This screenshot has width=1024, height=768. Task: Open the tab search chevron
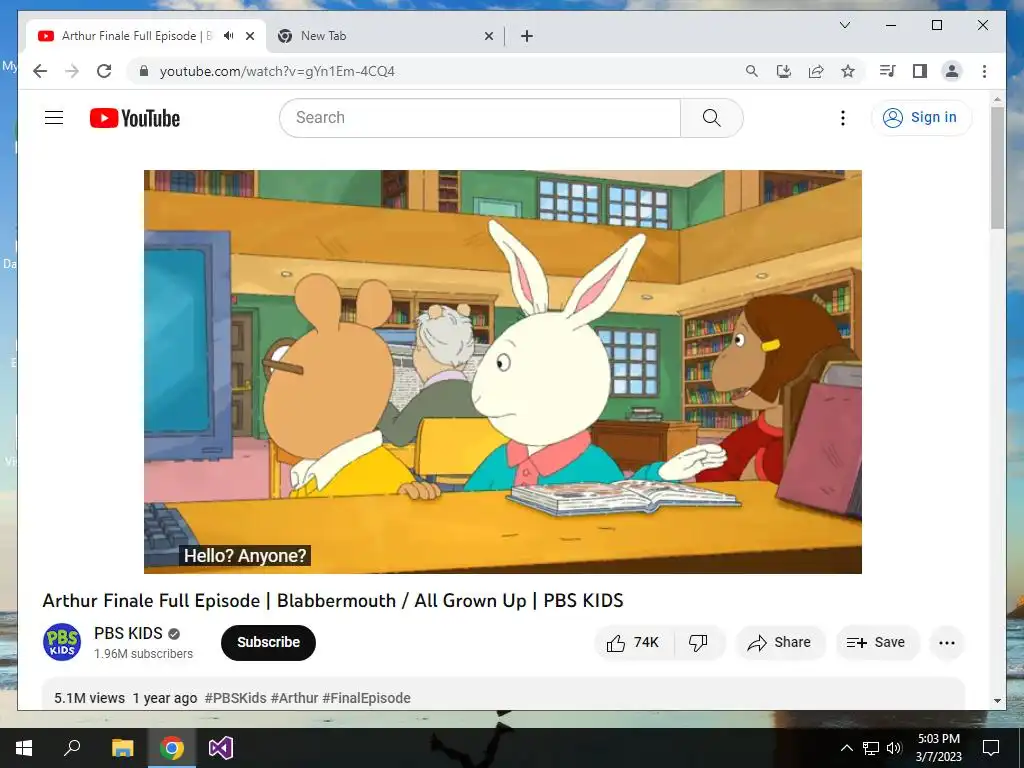click(x=844, y=25)
